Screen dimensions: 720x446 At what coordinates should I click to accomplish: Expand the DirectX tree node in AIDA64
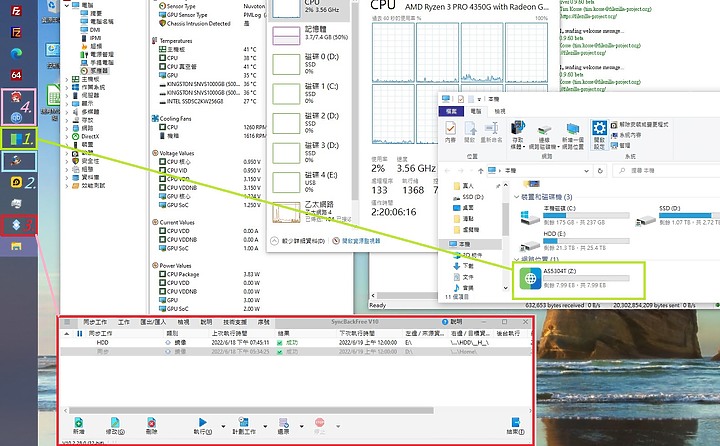coord(67,136)
